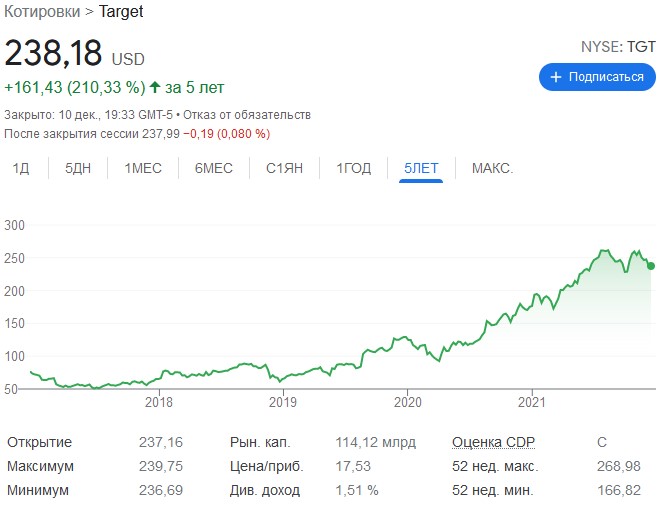Open the Отказ от обязательств disclaimer link
665x506 pixels.
tap(247, 115)
